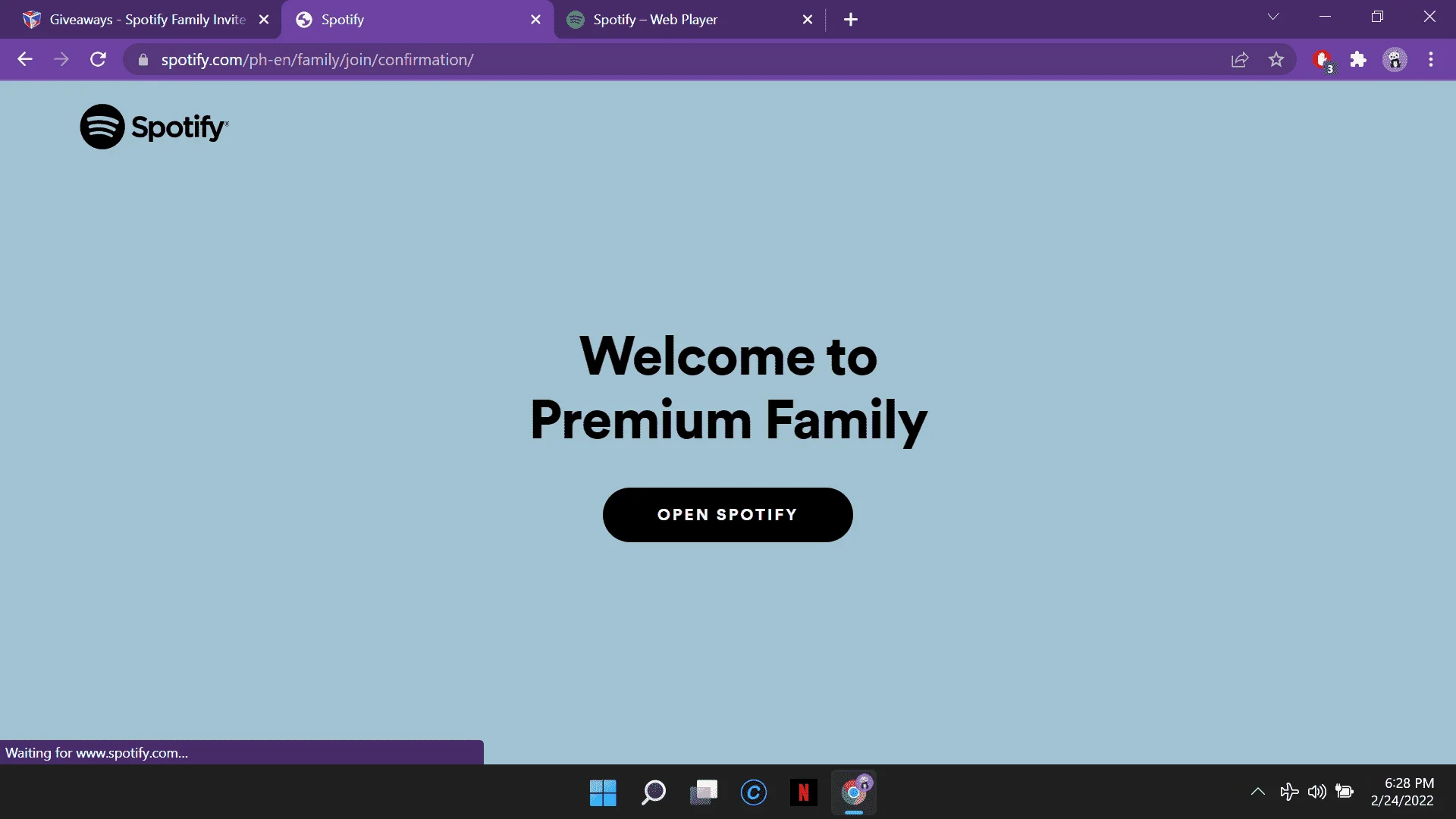Click the Waiting for www.spotify.com status text
The image size is (1456, 819).
[97, 753]
